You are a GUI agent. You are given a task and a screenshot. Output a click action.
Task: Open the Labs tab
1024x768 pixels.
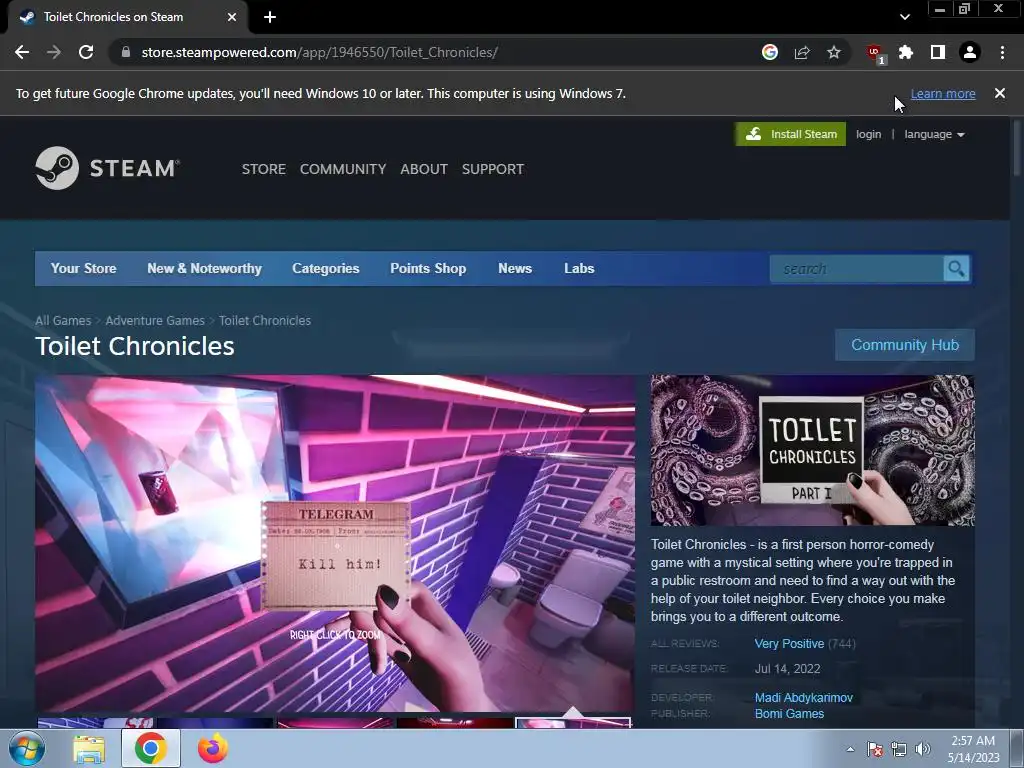pos(579,268)
